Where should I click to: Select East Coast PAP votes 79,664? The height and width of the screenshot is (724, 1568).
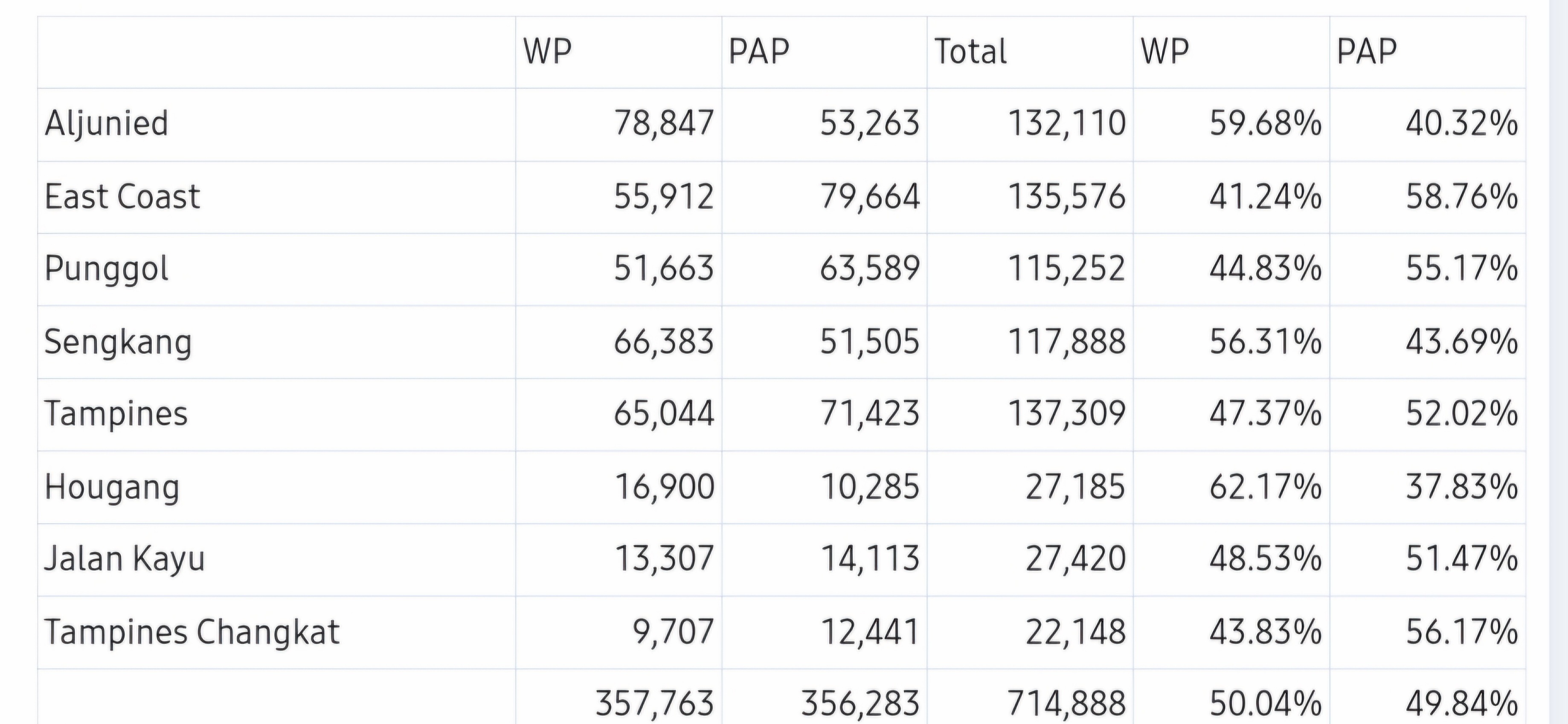point(869,197)
